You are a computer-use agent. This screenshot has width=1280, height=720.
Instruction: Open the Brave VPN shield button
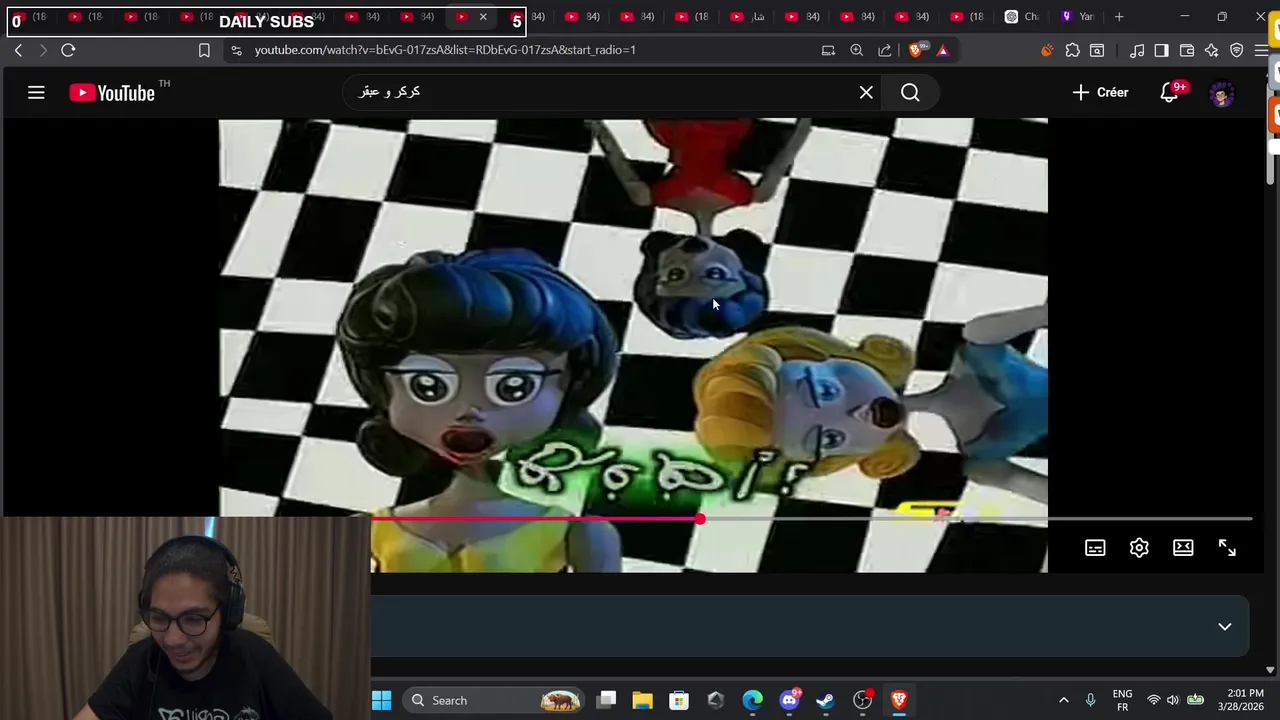coord(1237,50)
